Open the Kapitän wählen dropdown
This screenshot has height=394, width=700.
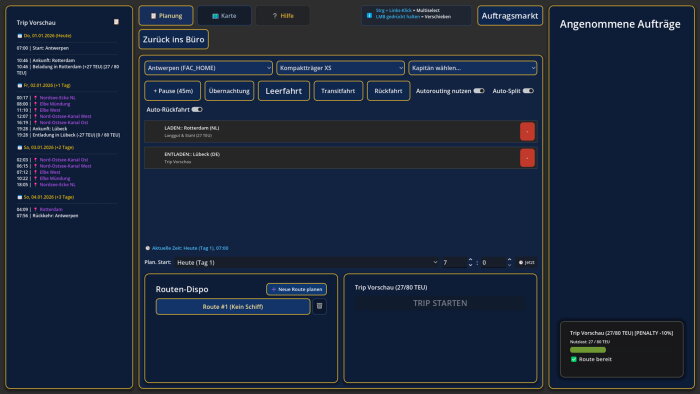(x=473, y=68)
